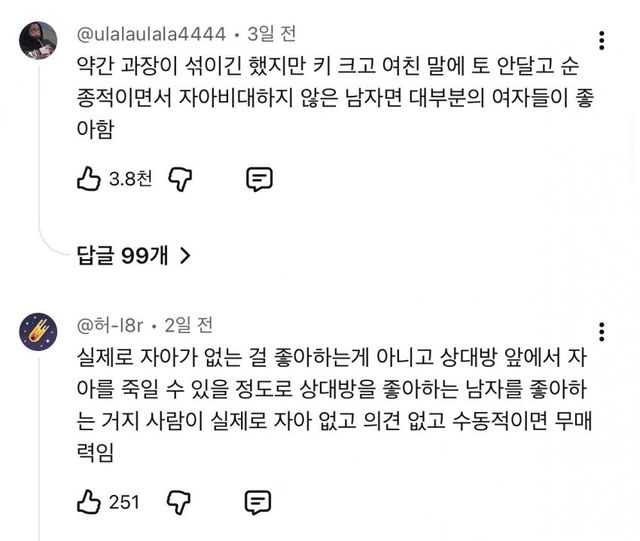Image resolution: width=640 pixels, height=541 pixels.
Task: Open options menu for @ulalaulala4444 comment
Action: pos(600,41)
